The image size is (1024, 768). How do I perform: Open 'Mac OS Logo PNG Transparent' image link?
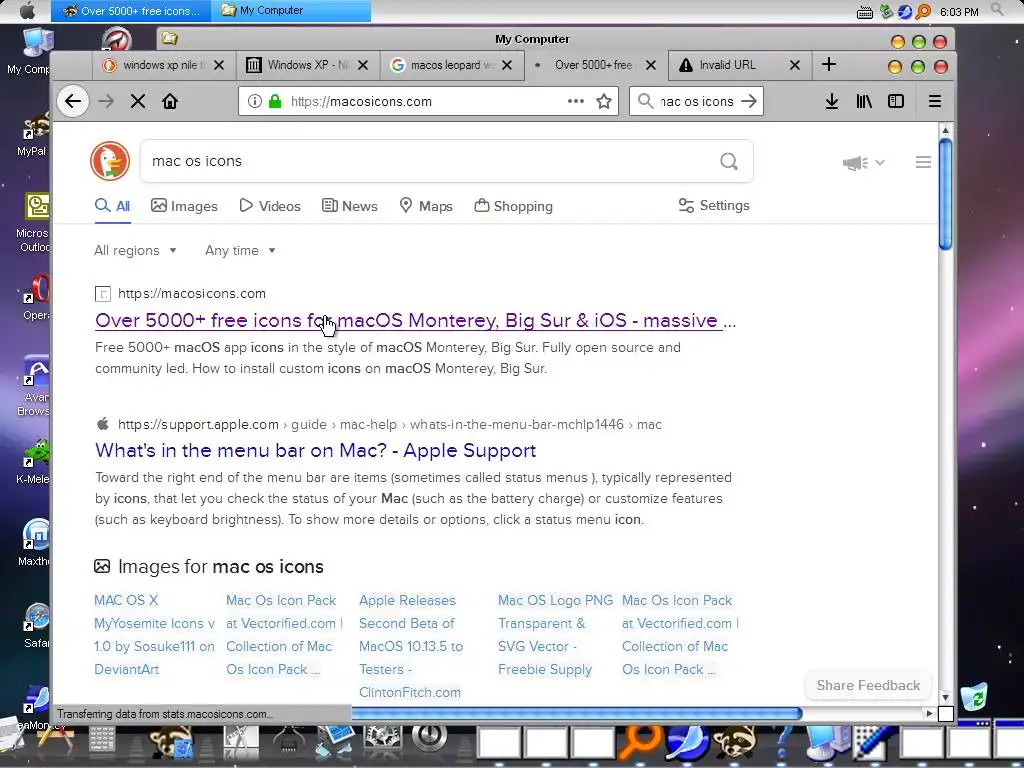coord(555,635)
